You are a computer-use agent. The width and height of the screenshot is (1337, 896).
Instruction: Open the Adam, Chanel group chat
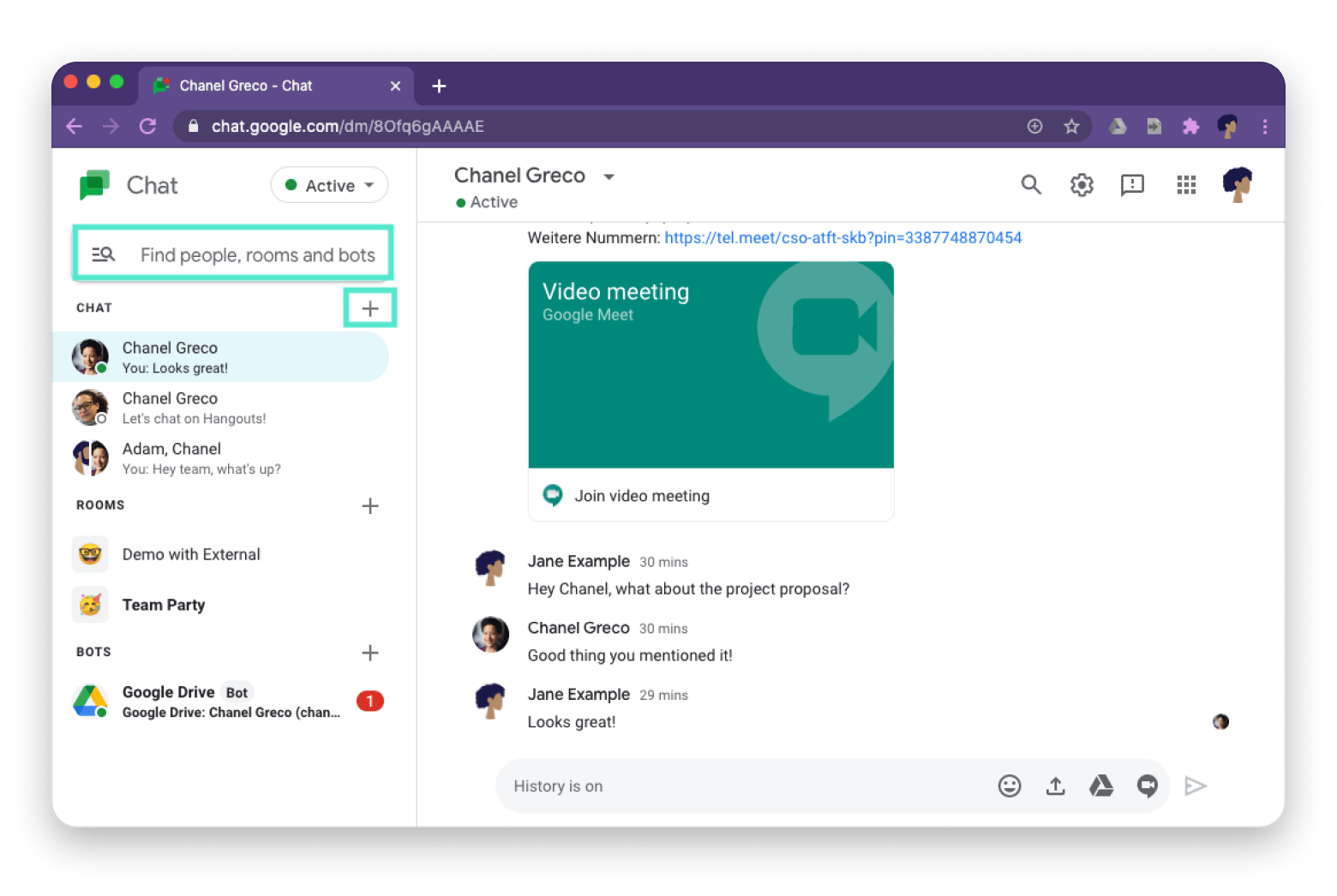tap(221, 458)
